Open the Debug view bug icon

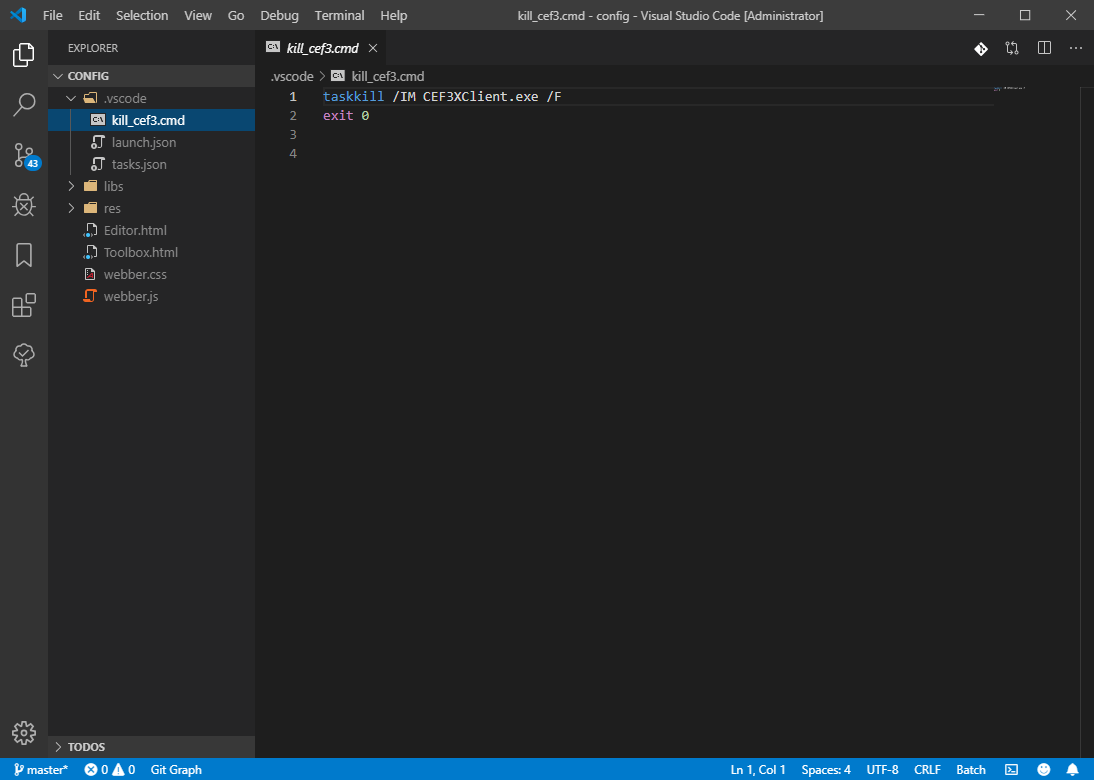24,205
